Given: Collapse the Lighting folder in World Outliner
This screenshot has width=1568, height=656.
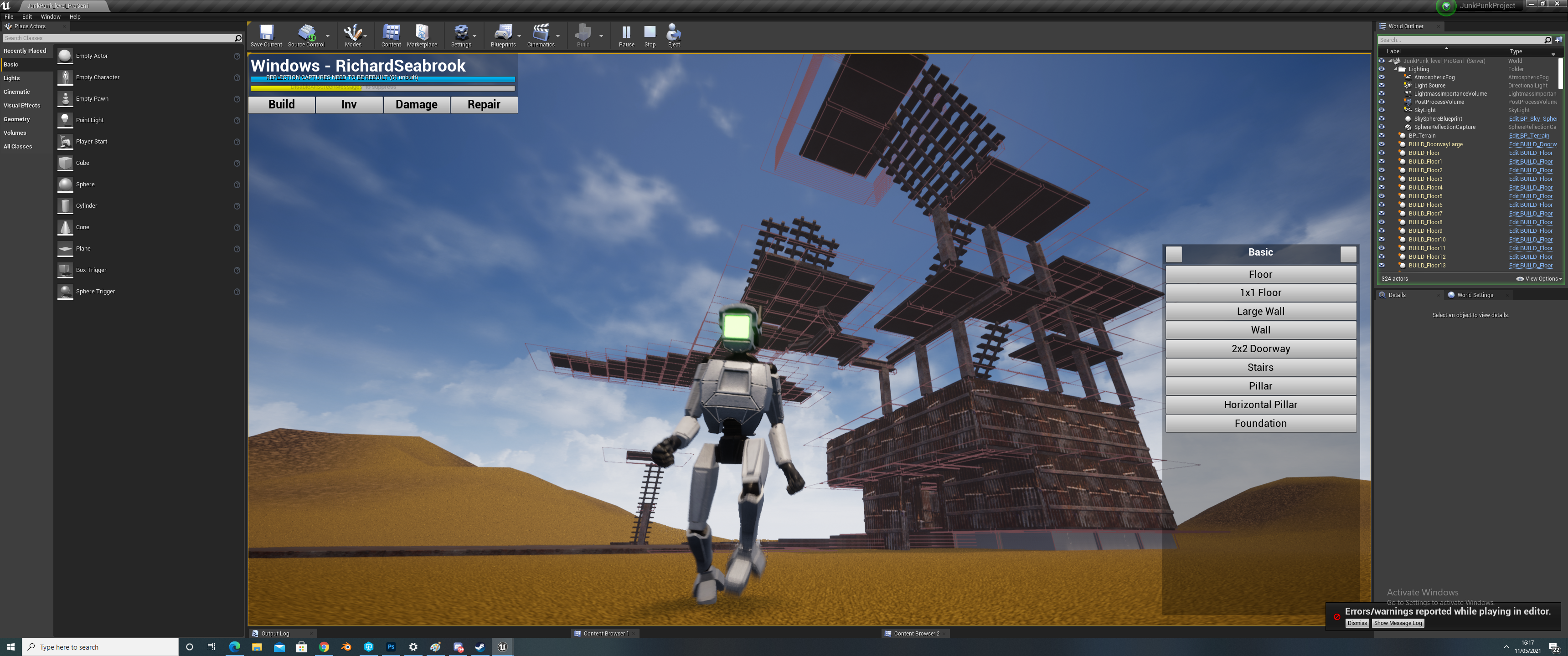Looking at the screenshot, I should [1396, 69].
